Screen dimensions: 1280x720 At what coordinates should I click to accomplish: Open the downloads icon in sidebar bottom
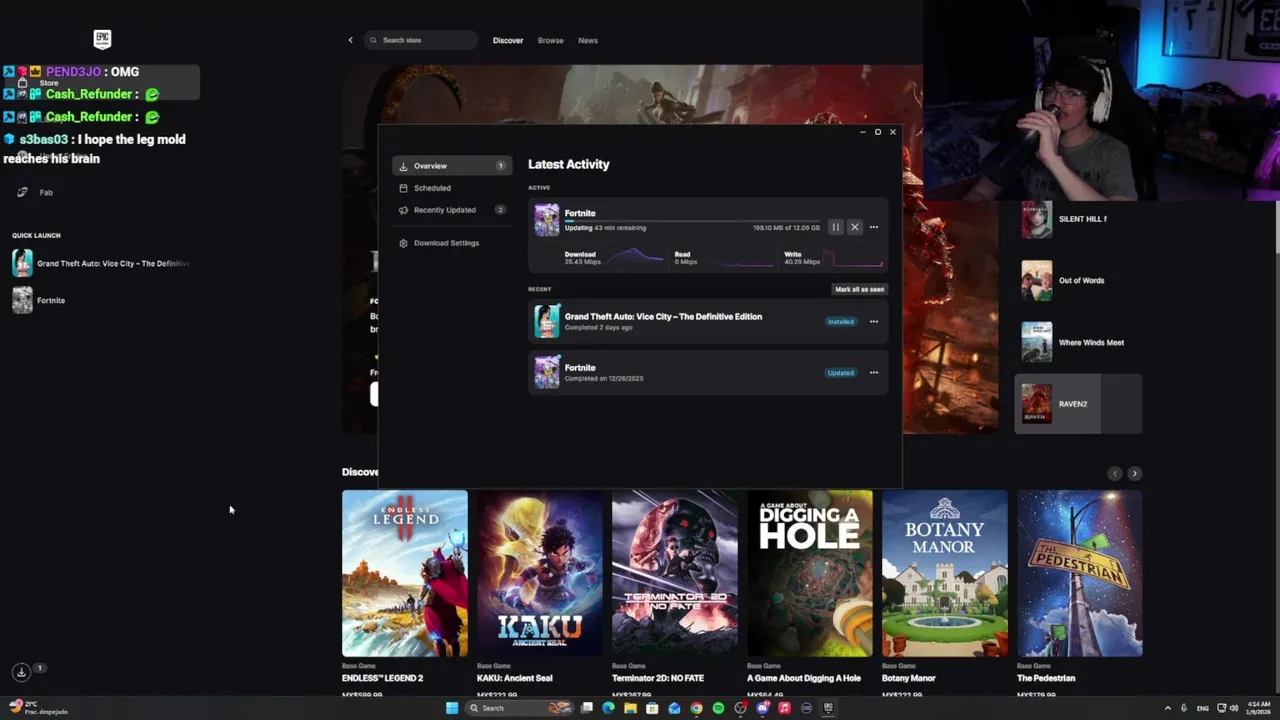click(21, 672)
